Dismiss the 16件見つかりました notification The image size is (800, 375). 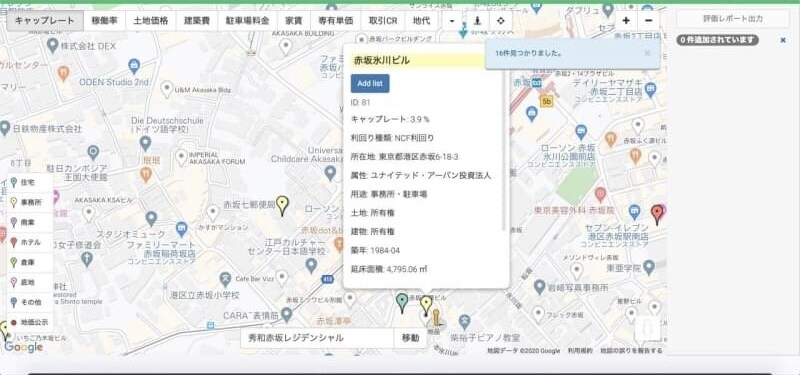(647, 53)
